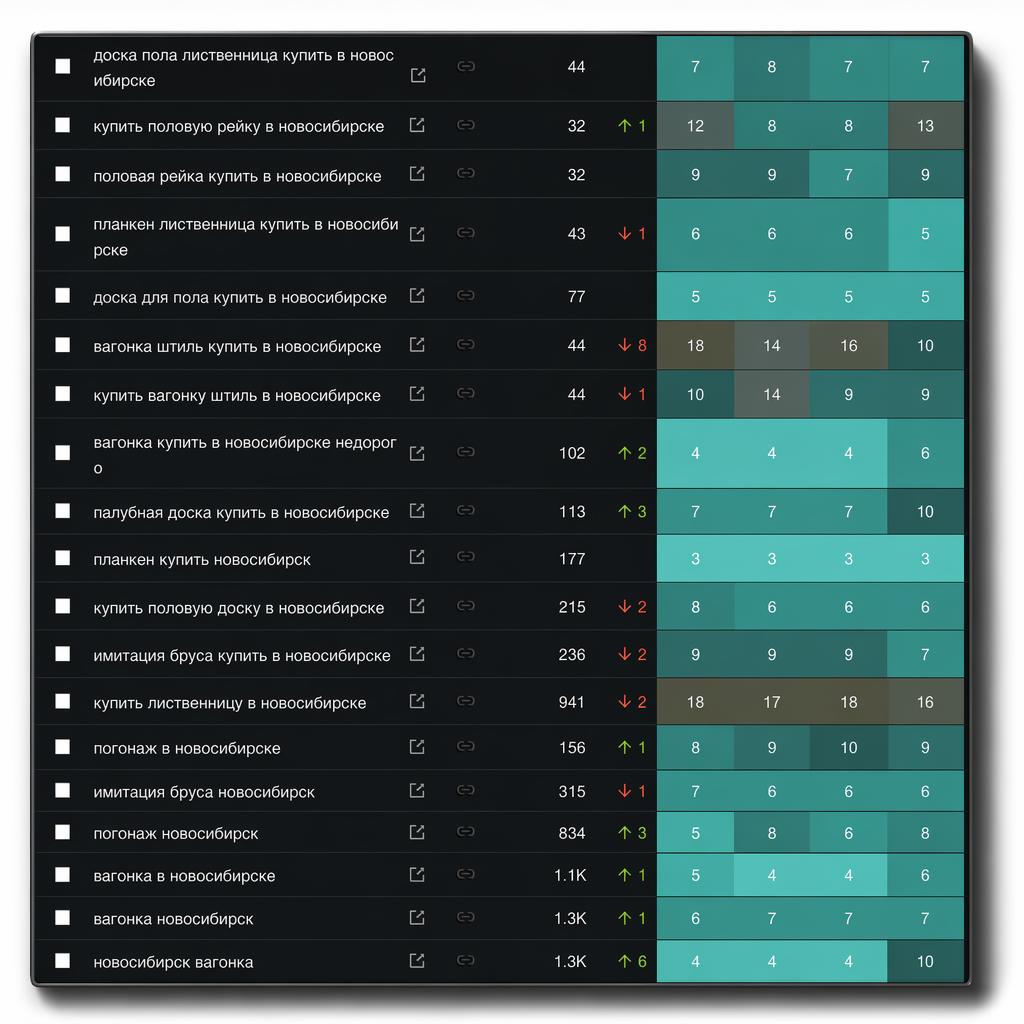Open external link for 'имитация бруса новосибирск'
This screenshot has height=1024, width=1024.
click(x=417, y=791)
